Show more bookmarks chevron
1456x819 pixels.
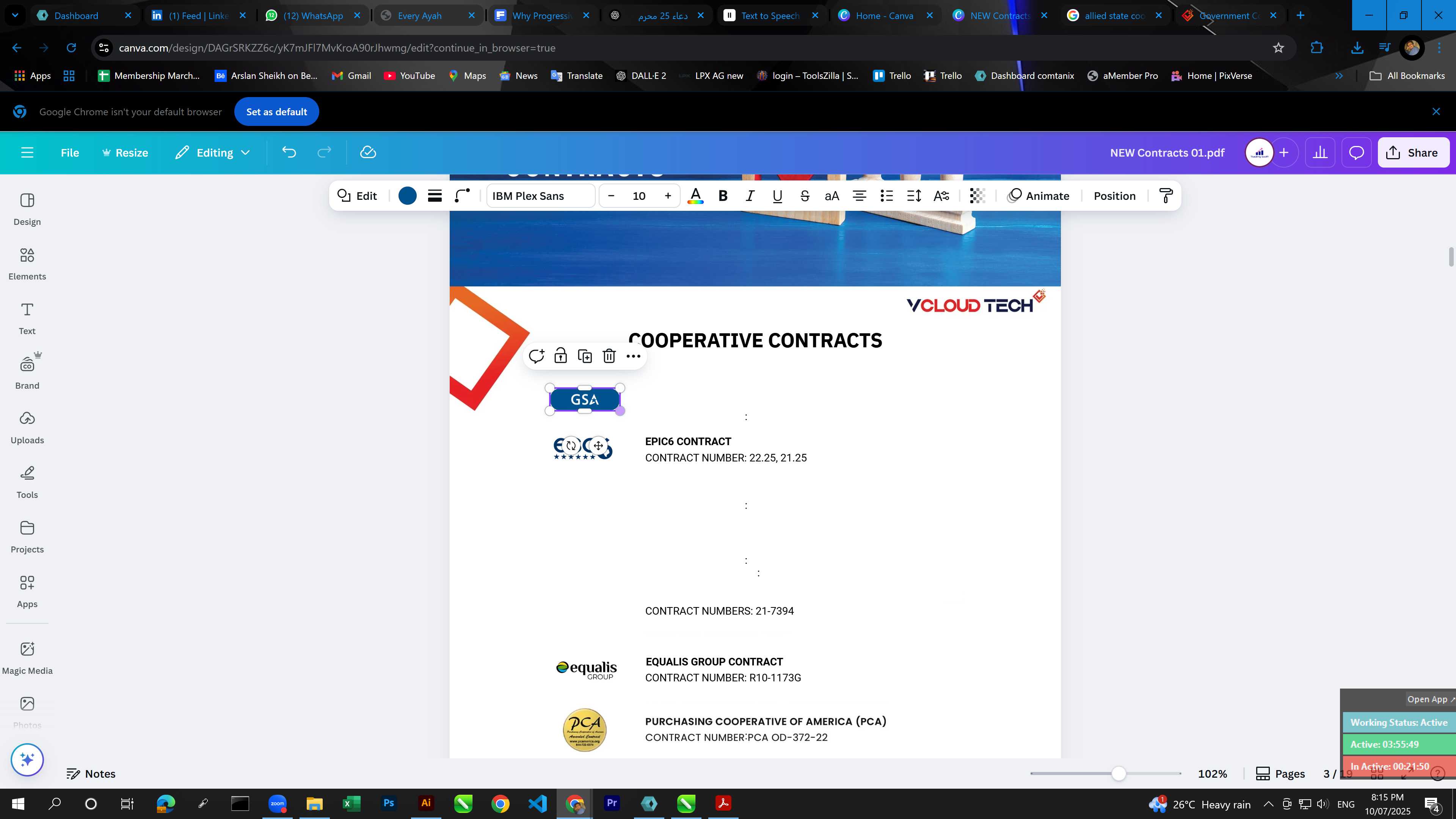[1339, 76]
